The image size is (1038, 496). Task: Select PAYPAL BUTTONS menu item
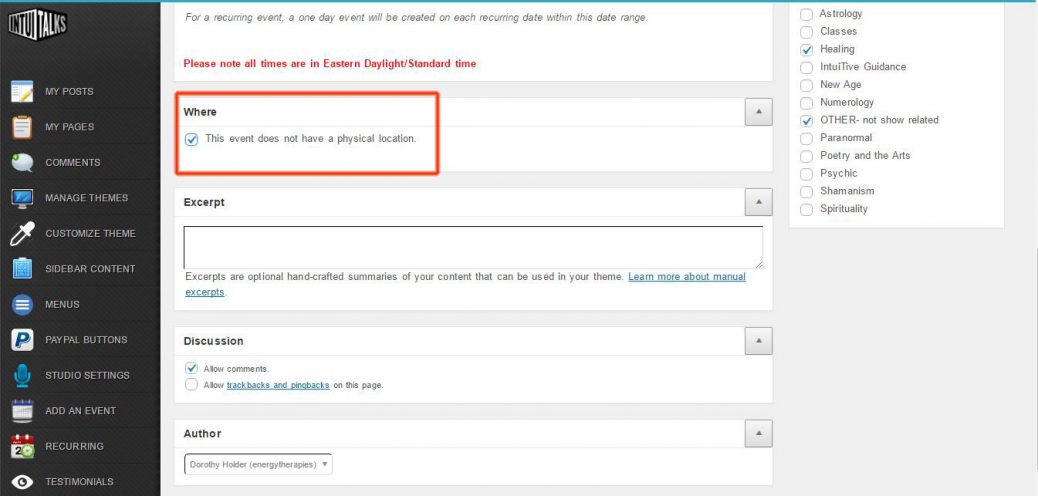pos(86,340)
